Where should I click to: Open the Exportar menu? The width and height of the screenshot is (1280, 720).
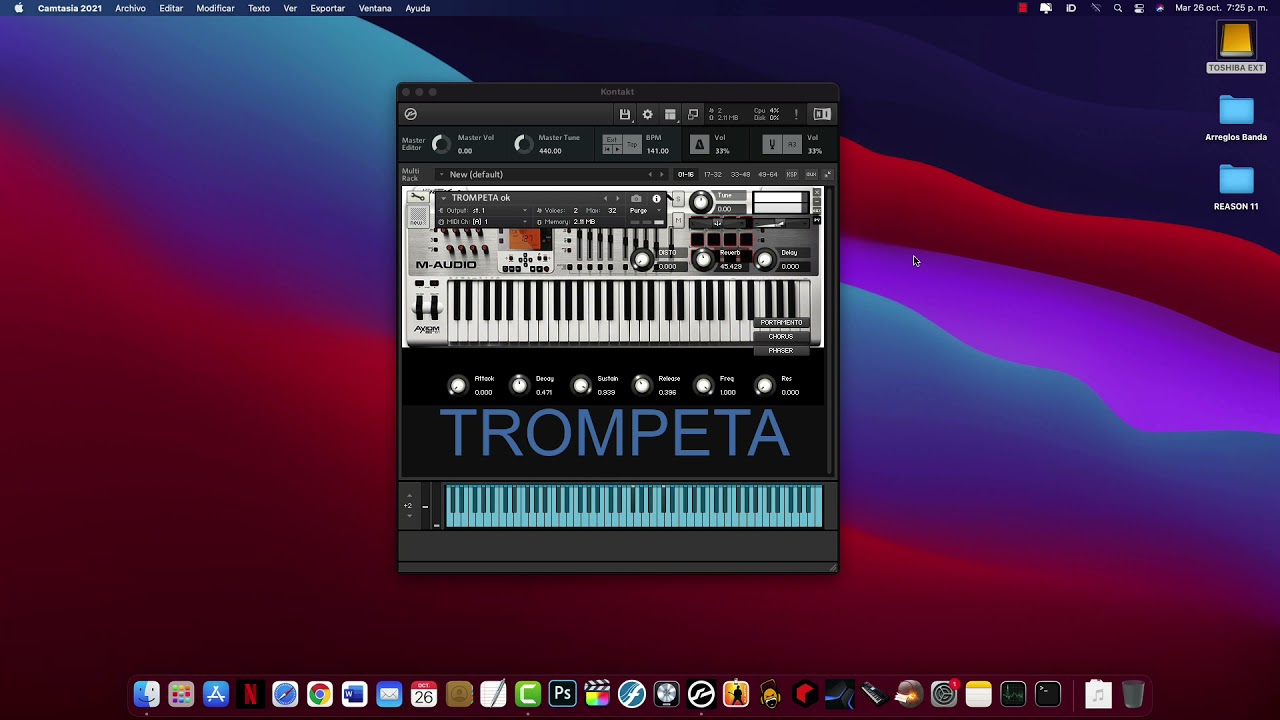[x=328, y=8]
